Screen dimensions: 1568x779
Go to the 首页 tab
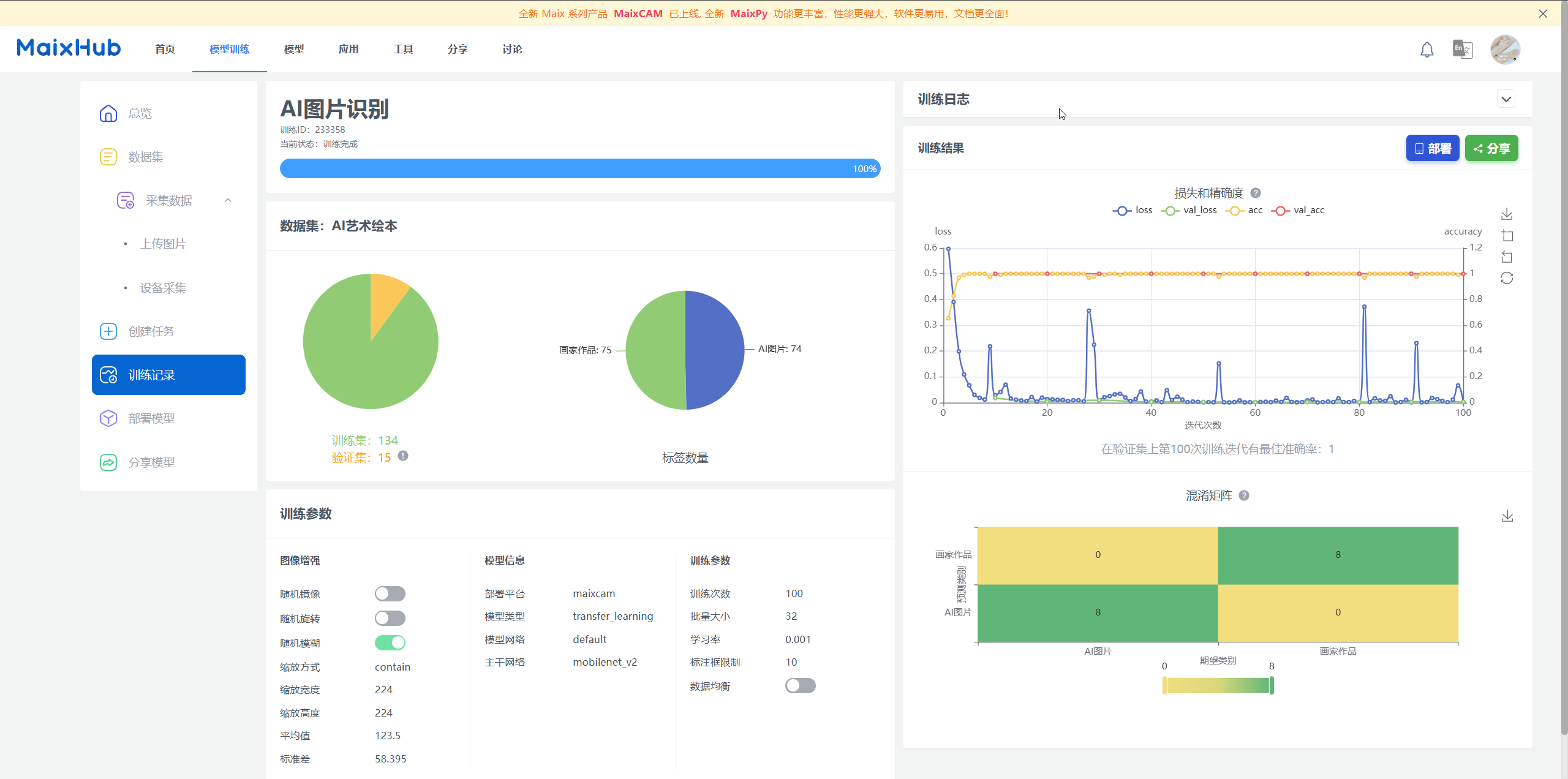click(x=165, y=49)
